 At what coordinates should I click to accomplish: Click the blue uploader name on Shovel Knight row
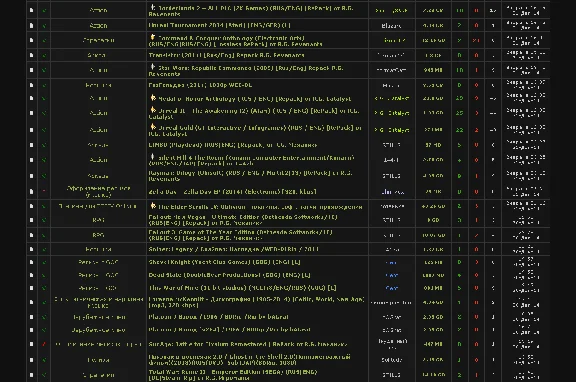(391, 263)
